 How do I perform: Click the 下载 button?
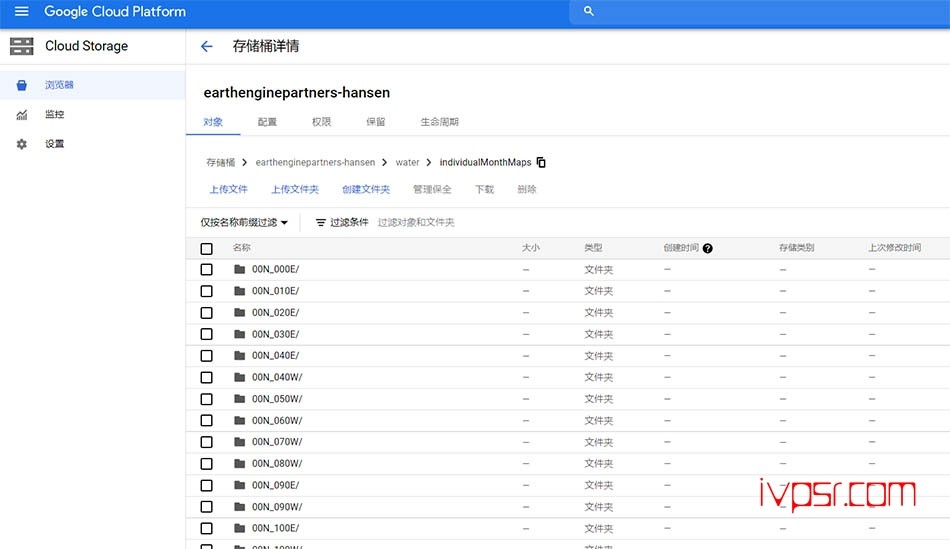484,189
